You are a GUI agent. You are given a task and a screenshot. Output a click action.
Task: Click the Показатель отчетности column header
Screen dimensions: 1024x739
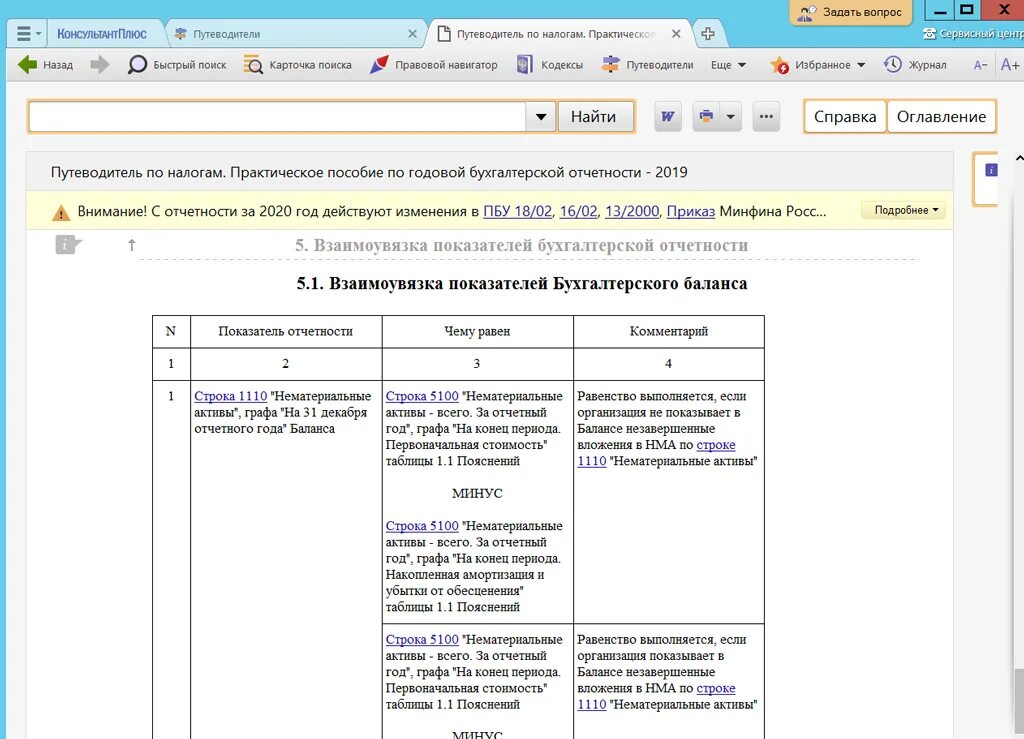tap(285, 332)
